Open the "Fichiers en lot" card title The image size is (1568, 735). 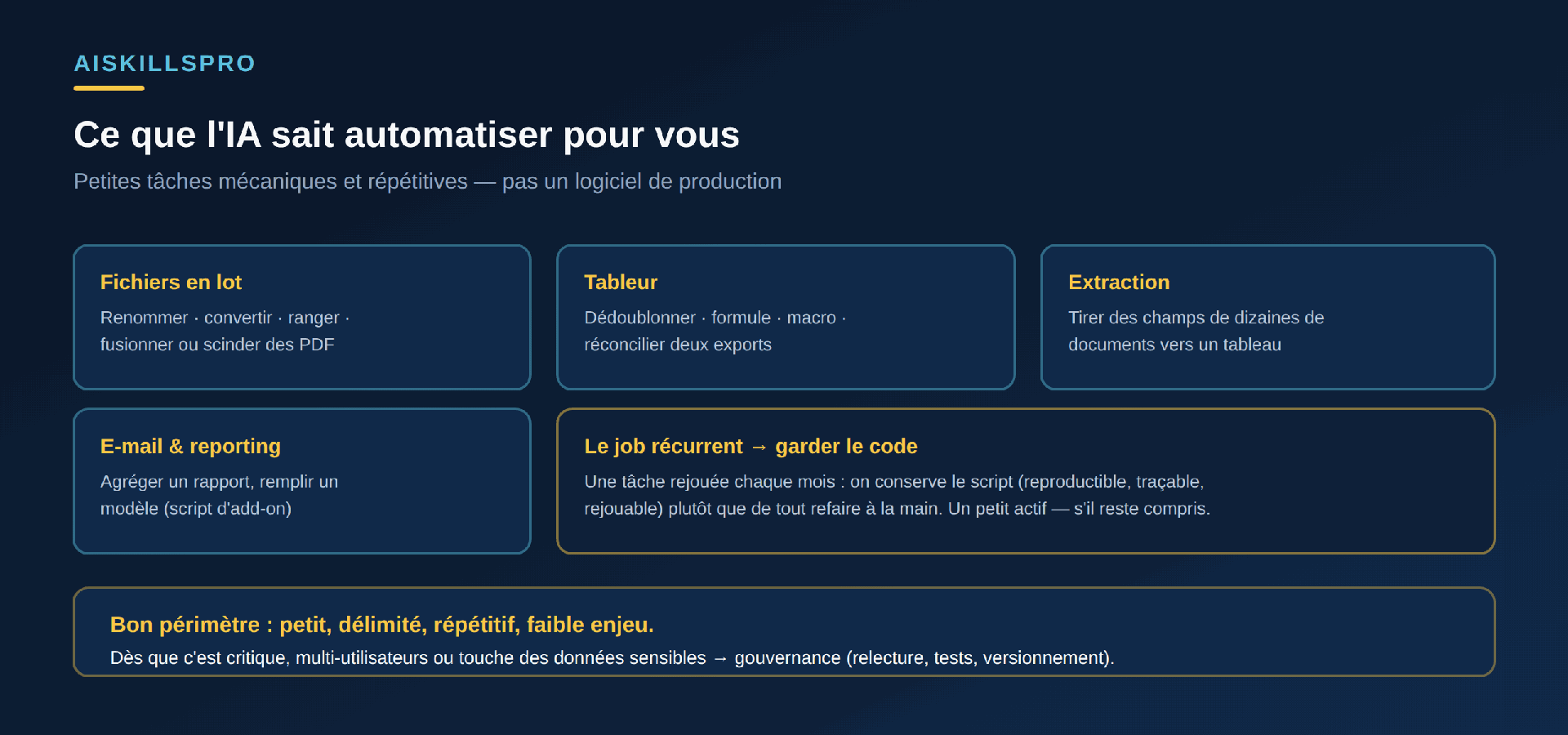point(171,282)
